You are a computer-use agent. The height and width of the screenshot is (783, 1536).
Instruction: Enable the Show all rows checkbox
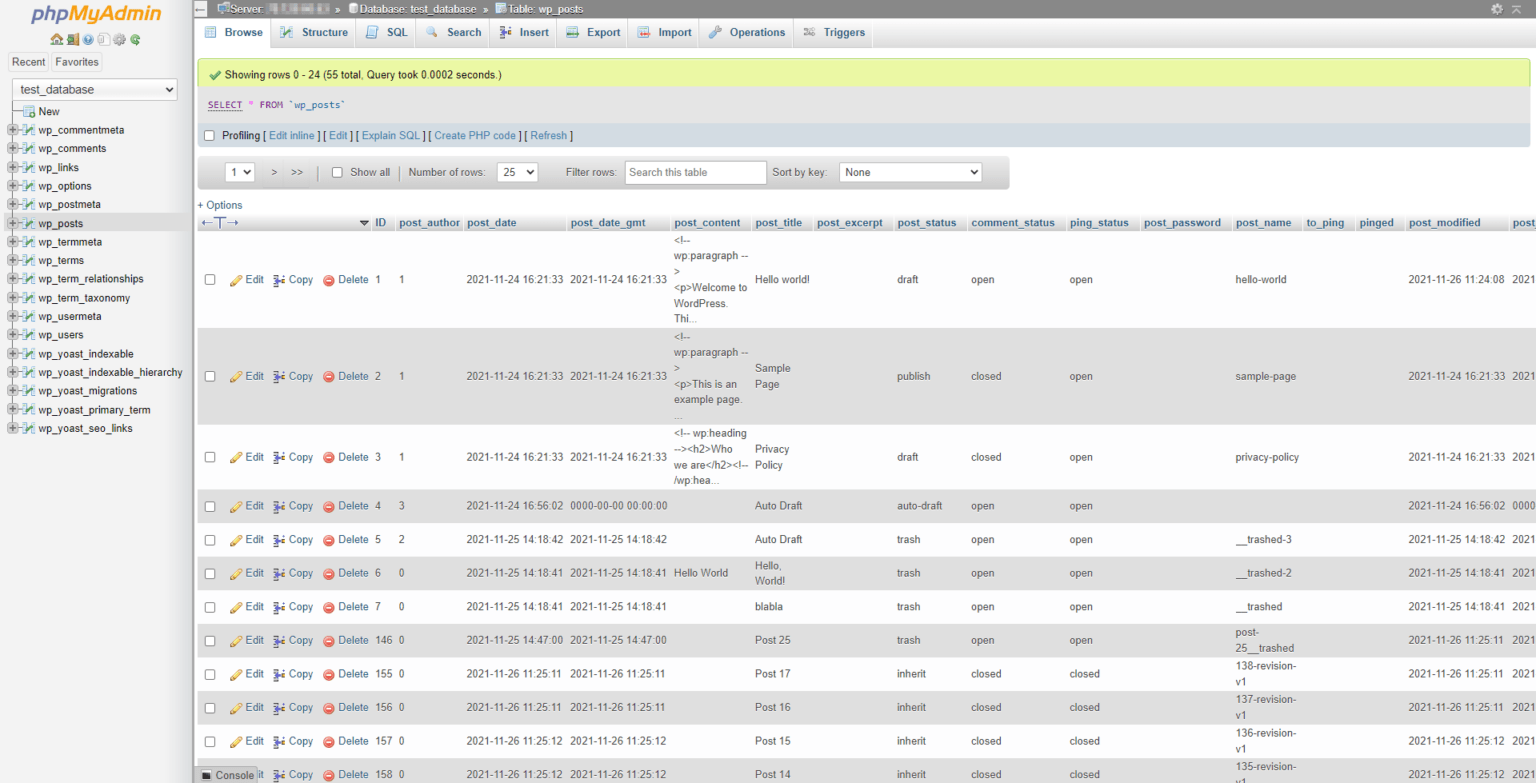[337, 171]
